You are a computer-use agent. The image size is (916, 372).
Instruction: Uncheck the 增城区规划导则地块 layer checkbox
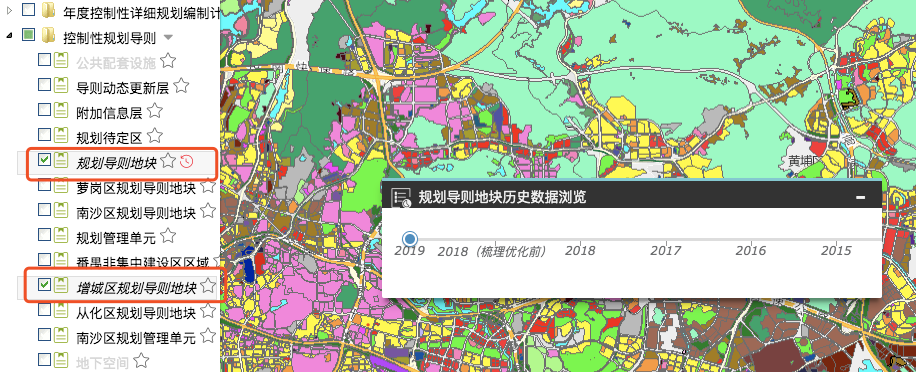point(44,285)
